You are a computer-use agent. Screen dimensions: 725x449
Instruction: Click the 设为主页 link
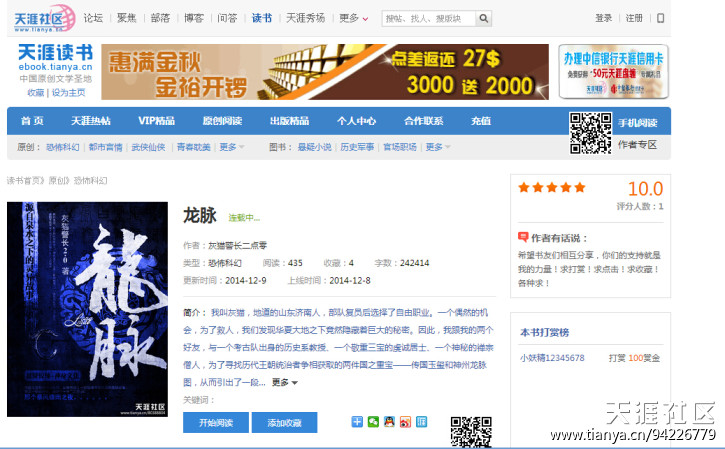pos(68,92)
